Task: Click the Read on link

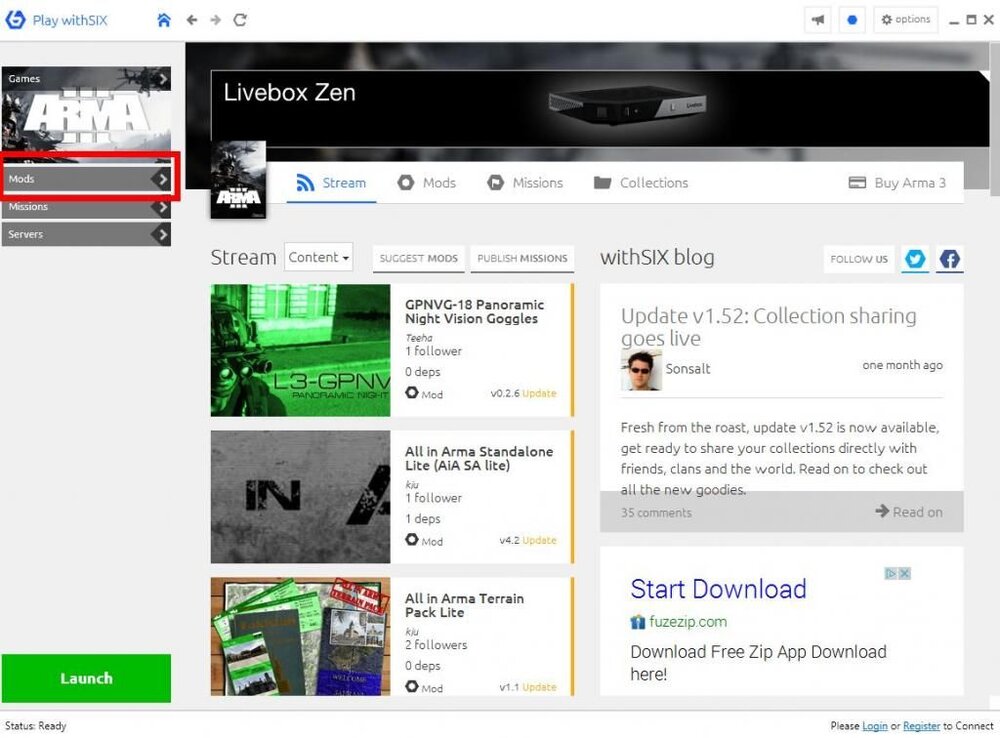Action: pos(909,512)
